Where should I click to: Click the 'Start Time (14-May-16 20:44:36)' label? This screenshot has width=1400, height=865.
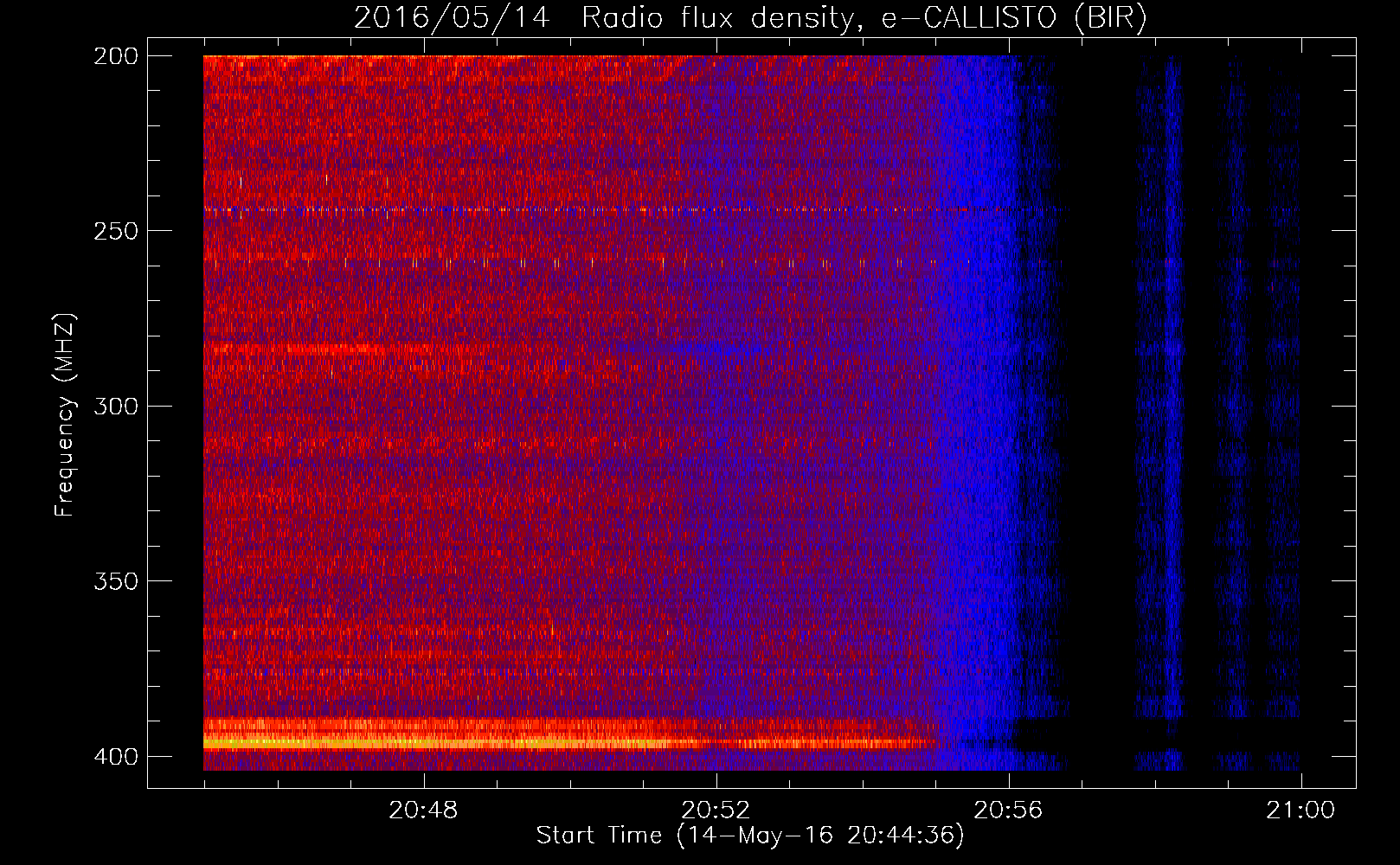pos(750,836)
